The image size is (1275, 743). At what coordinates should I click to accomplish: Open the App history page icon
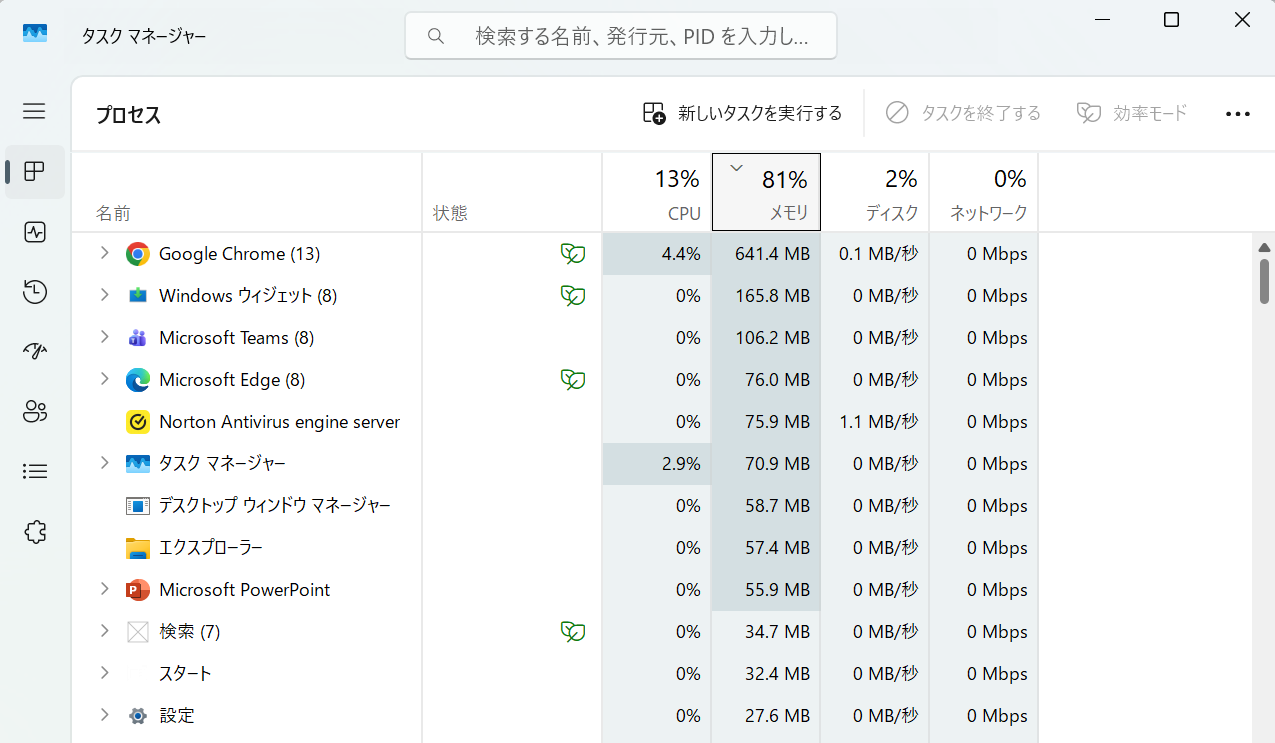pos(35,292)
